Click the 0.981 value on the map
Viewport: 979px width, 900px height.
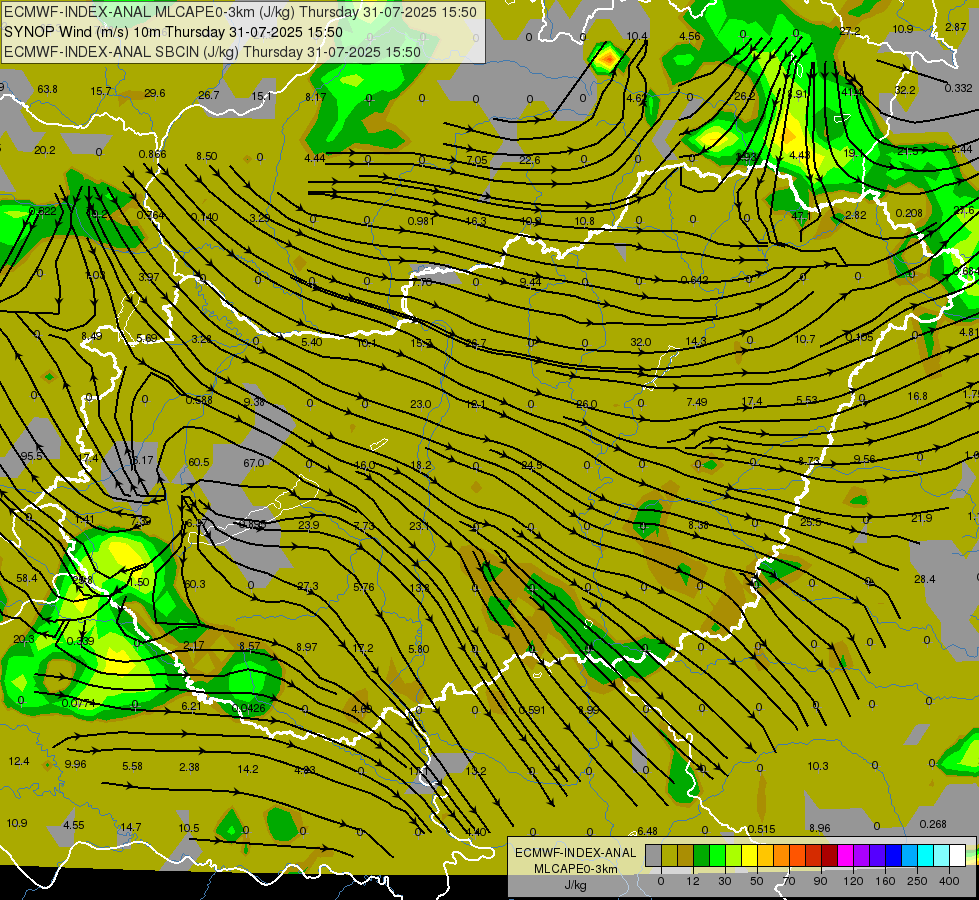pyautogui.click(x=421, y=221)
